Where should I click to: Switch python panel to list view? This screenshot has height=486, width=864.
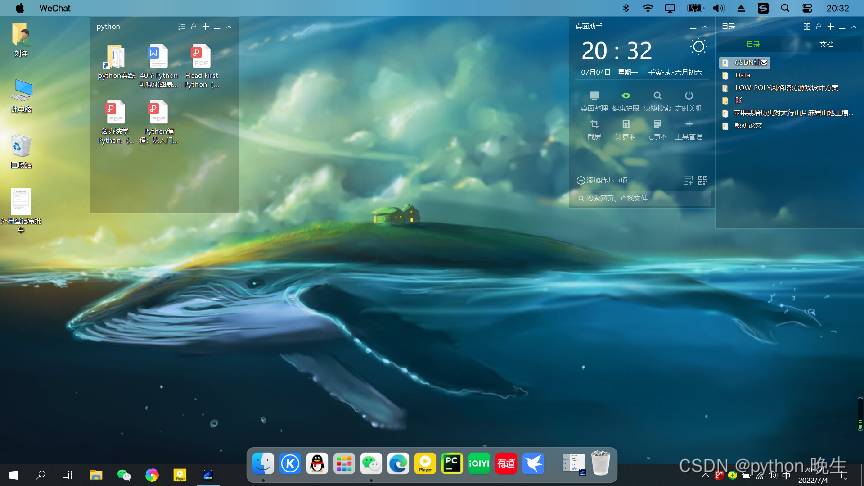(x=181, y=26)
